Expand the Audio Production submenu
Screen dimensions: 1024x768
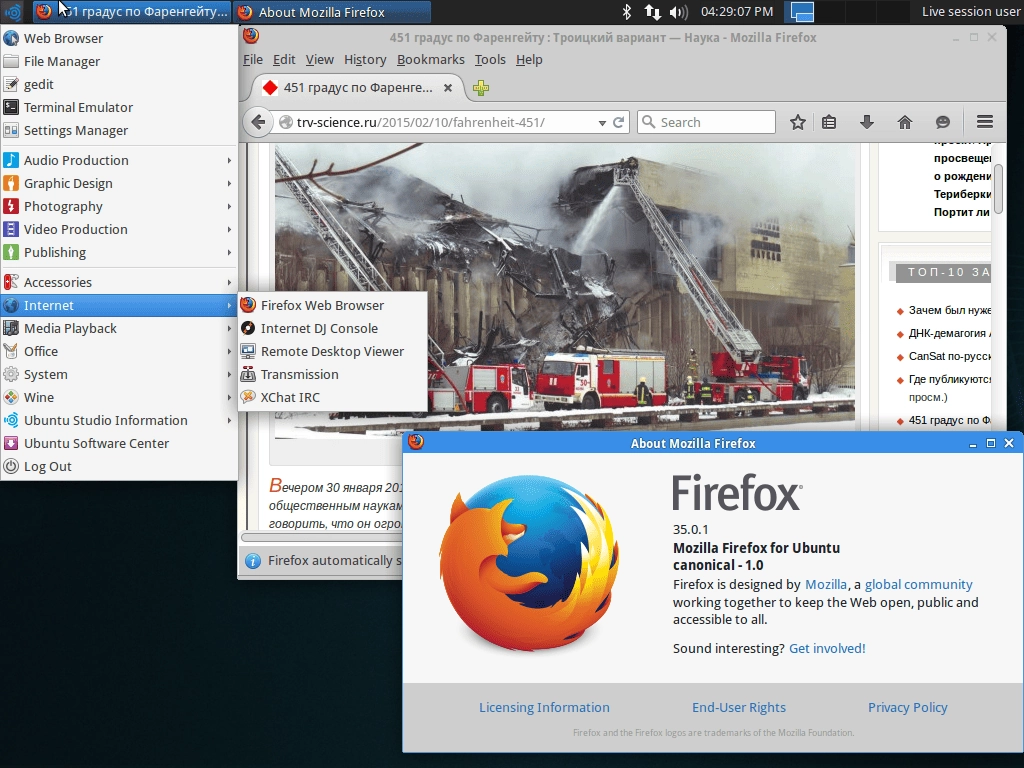pos(119,160)
